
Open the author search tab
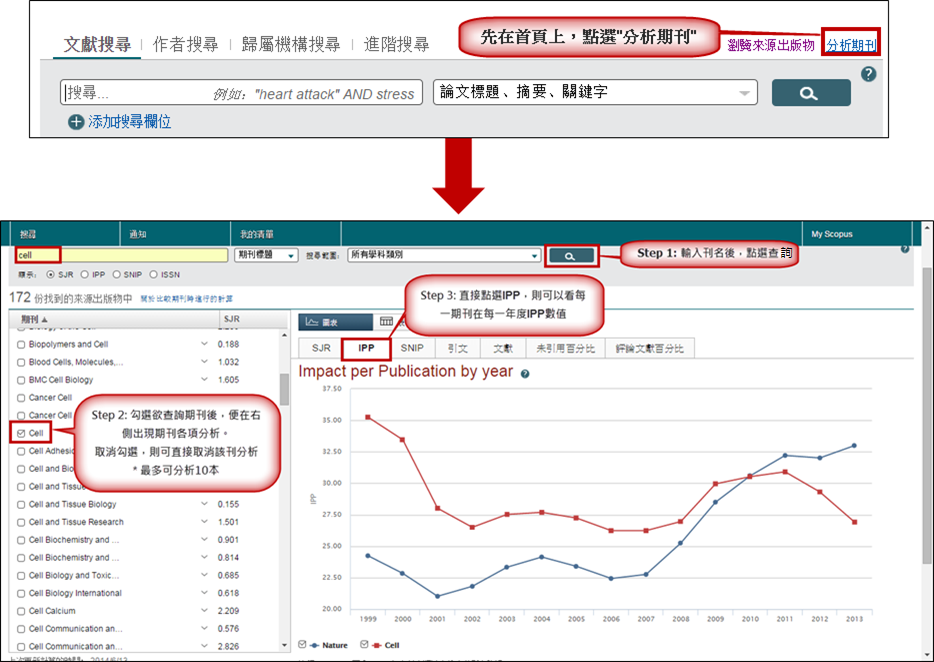pos(185,44)
